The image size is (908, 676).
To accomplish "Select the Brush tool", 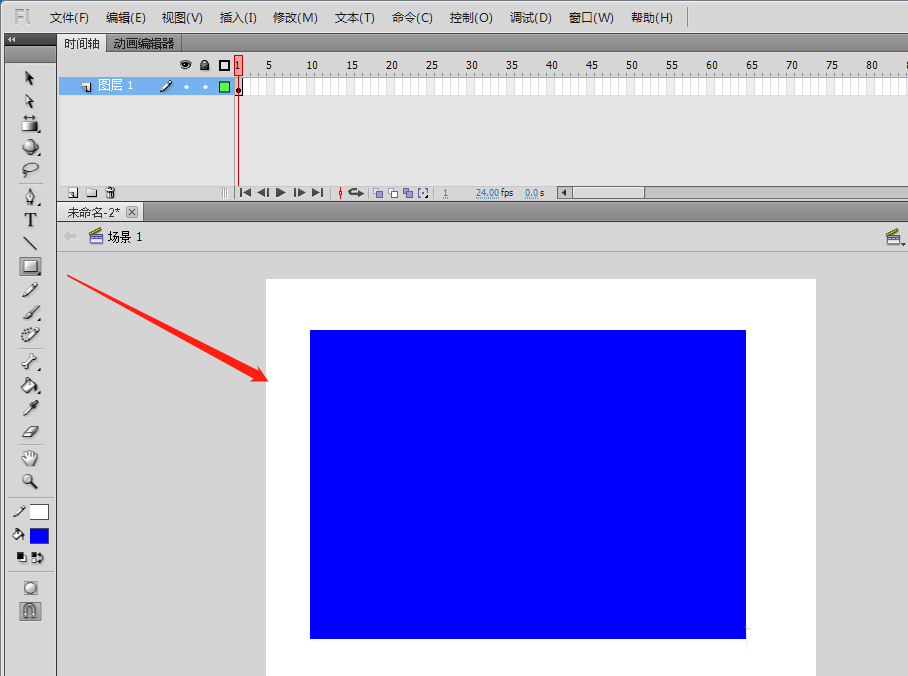I will point(31,313).
